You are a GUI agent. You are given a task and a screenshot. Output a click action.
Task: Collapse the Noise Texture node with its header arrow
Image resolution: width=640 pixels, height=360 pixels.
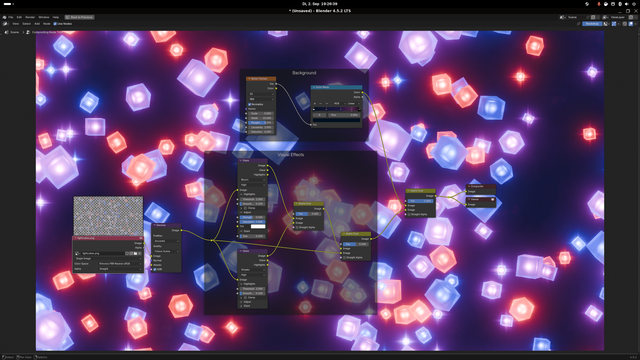[249, 79]
